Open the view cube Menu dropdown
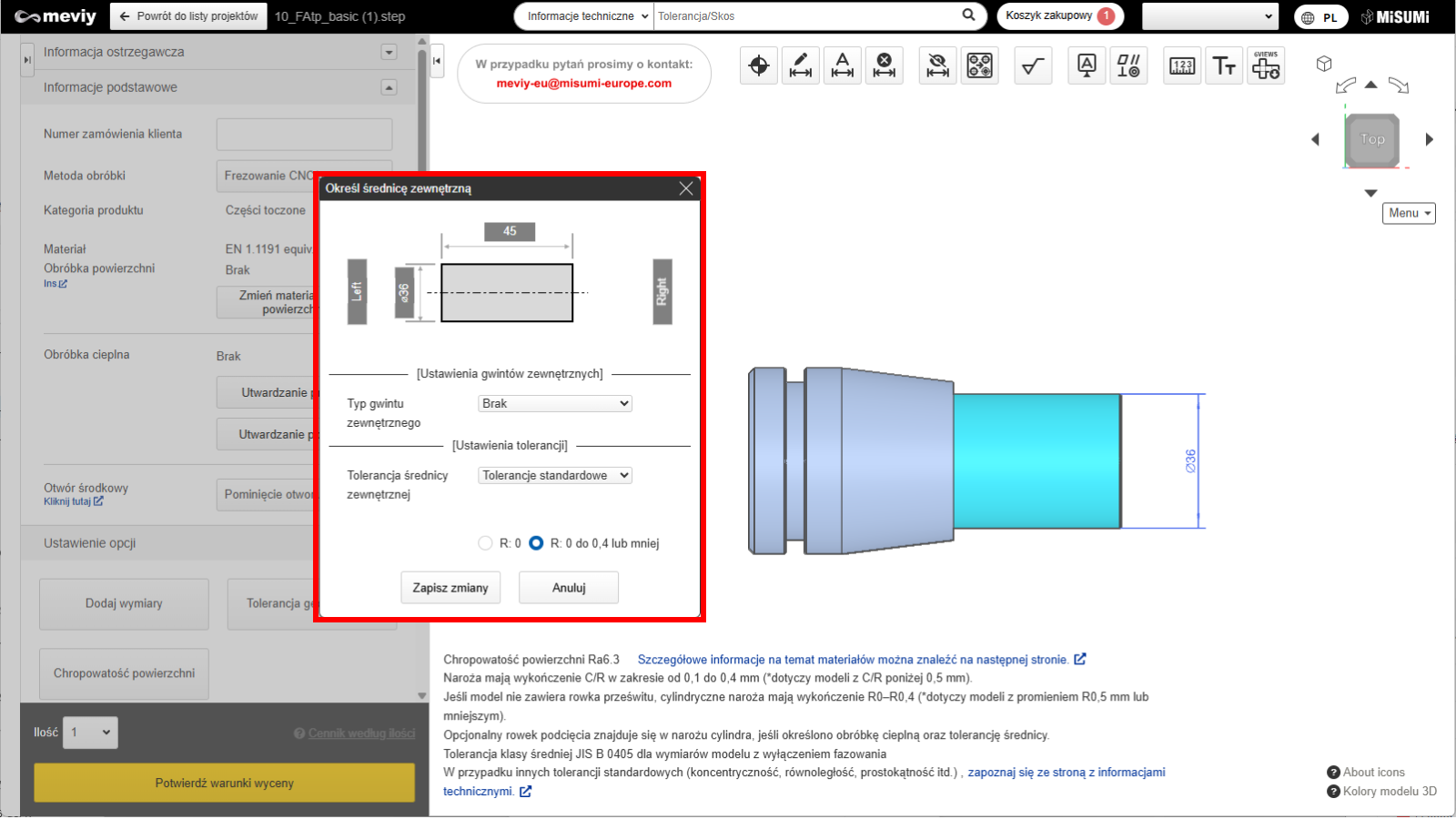The height and width of the screenshot is (819, 1456). 1409,213
